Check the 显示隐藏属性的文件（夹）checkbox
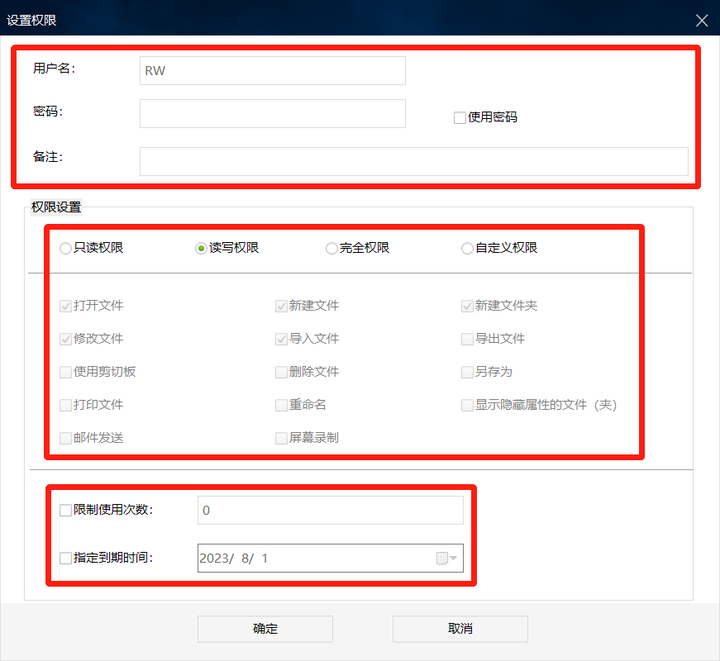Image resolution: width=720 pixels, height=661 pixels. tap(467, 405)
